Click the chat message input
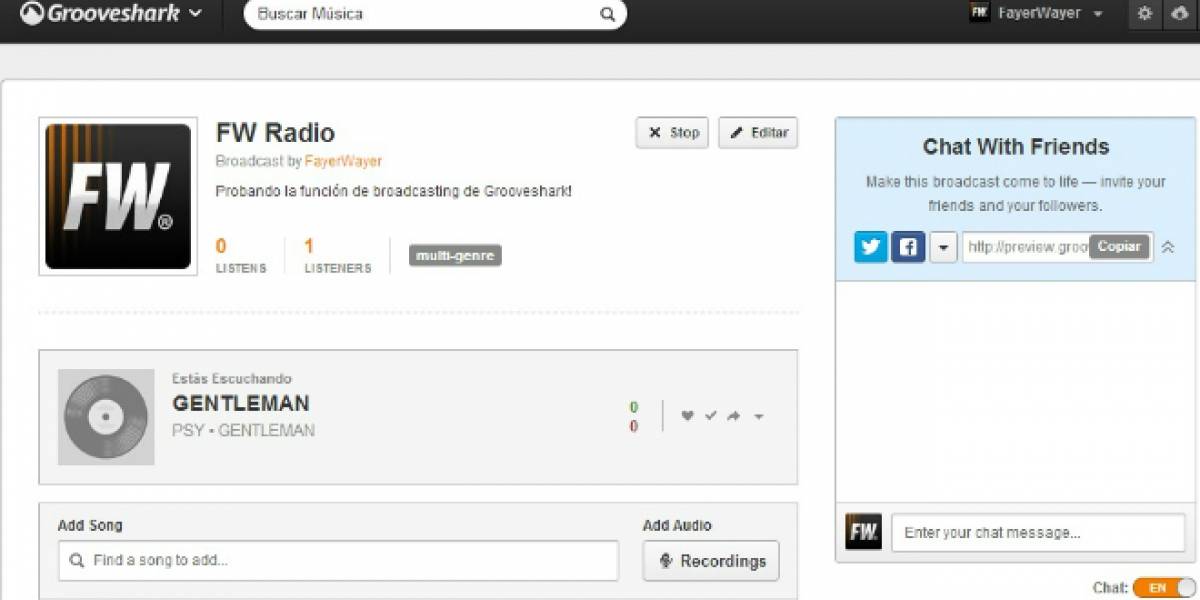Image resolution: width=1200 pixels, height=600 pixels. (x=1038, y=533)
